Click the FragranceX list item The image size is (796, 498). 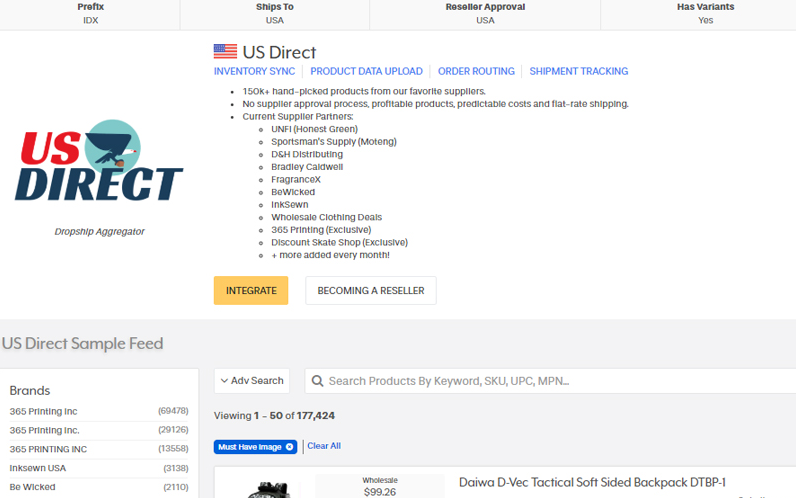[295, 180]
